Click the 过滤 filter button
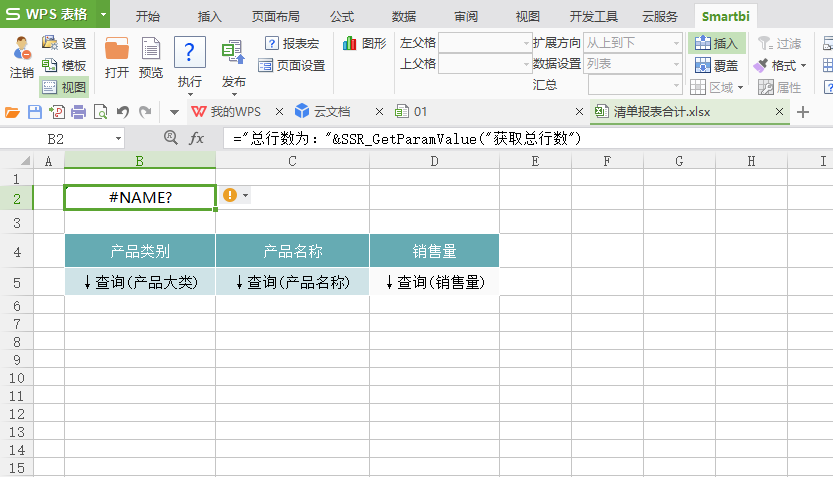833x477 pixels. pos(779,43)
